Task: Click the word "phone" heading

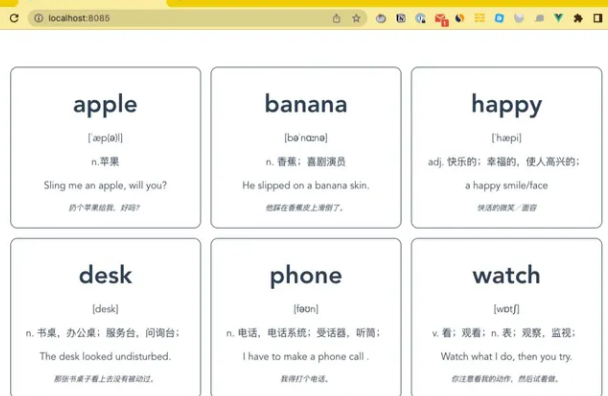Action: tap(306, 276)
